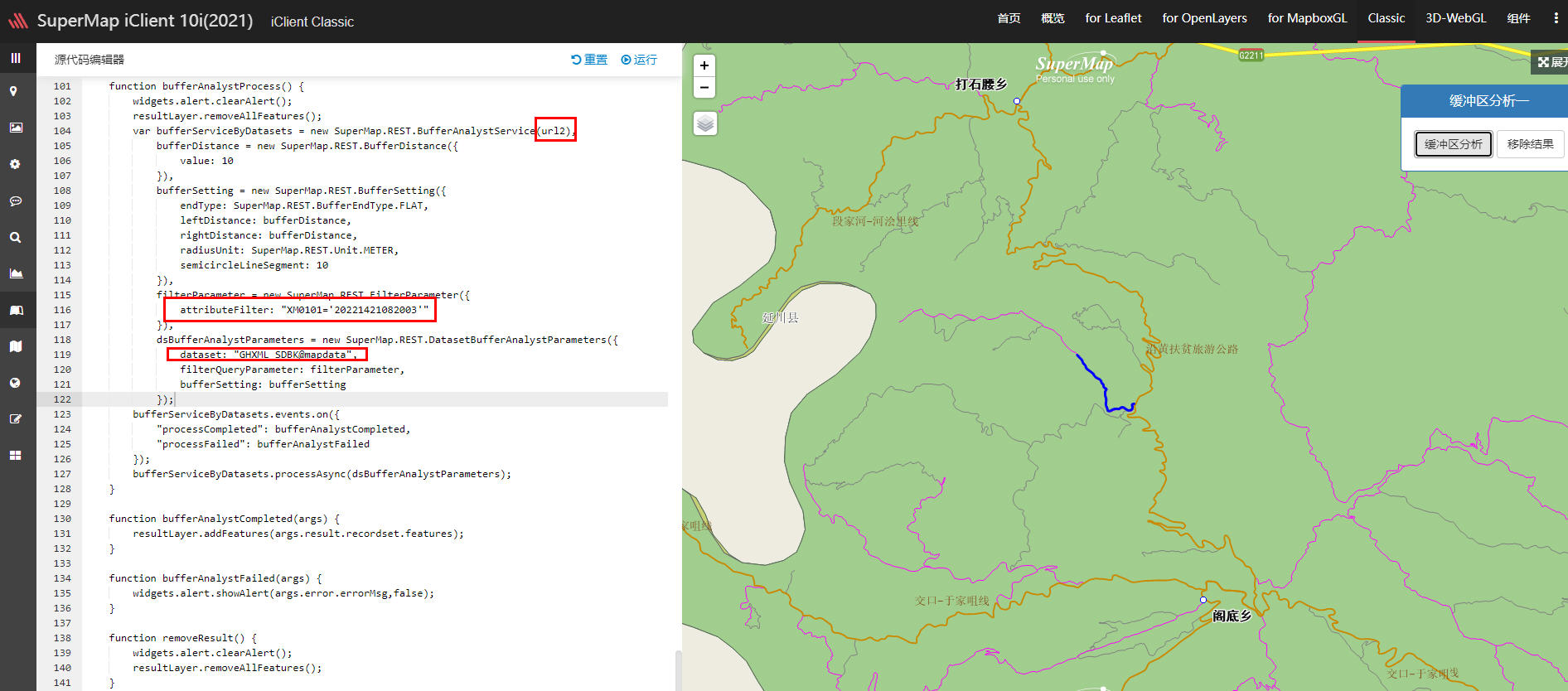The width and height of the screenshot is (1568, 691).
Task: Select the Classic tab
Action: point(1386,18)
